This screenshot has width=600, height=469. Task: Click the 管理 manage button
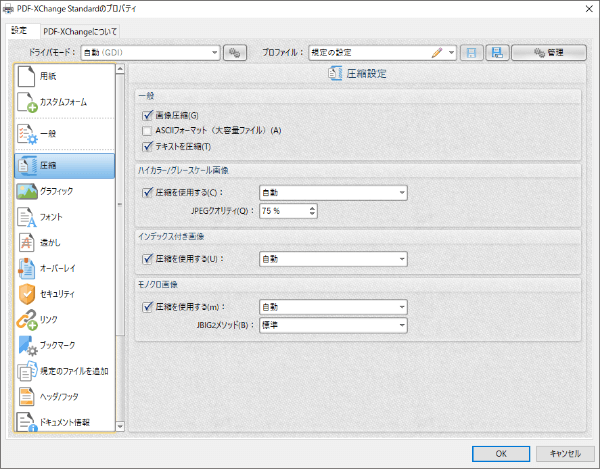549,53
